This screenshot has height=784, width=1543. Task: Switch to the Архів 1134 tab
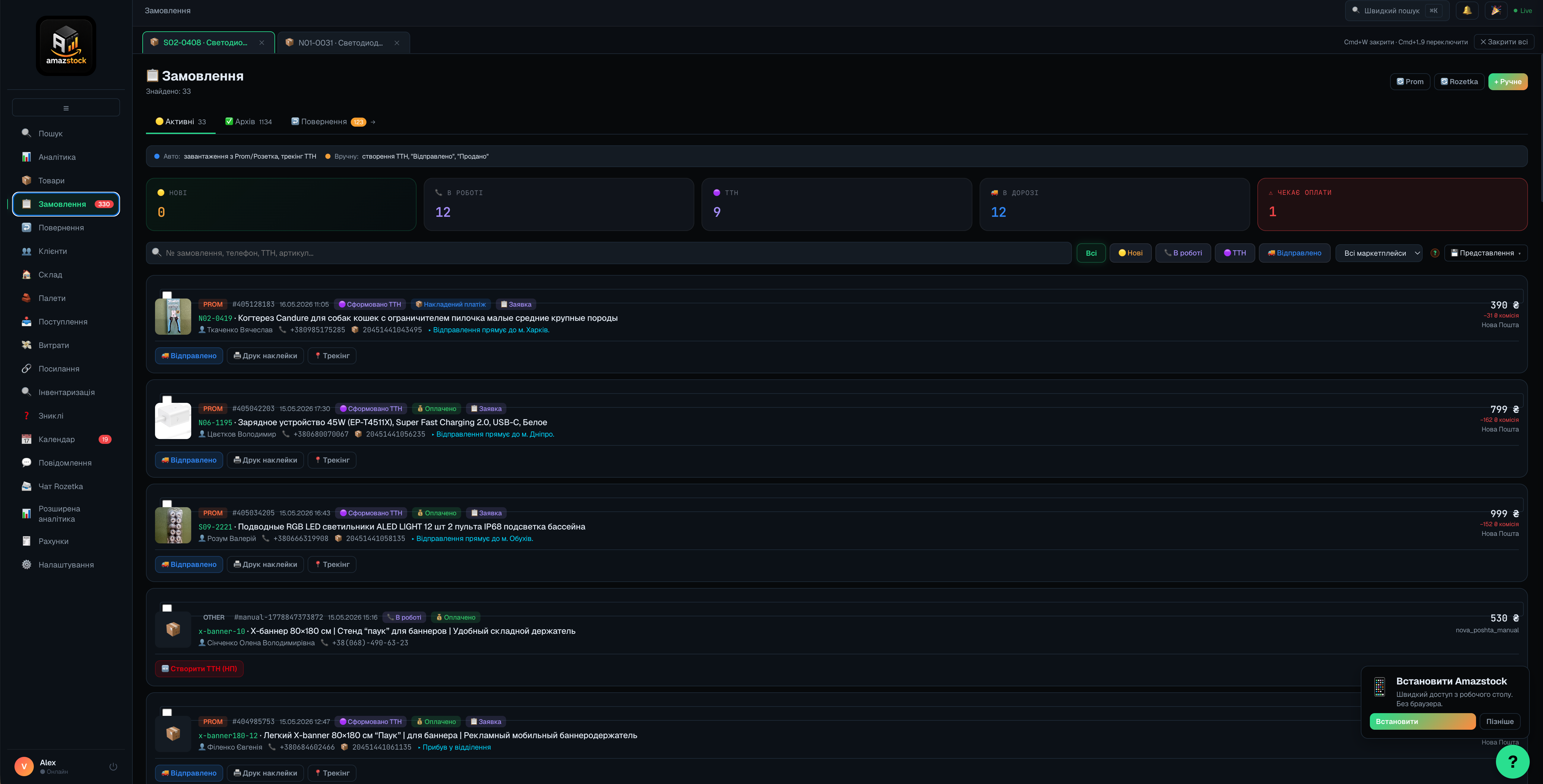[248, 122]
